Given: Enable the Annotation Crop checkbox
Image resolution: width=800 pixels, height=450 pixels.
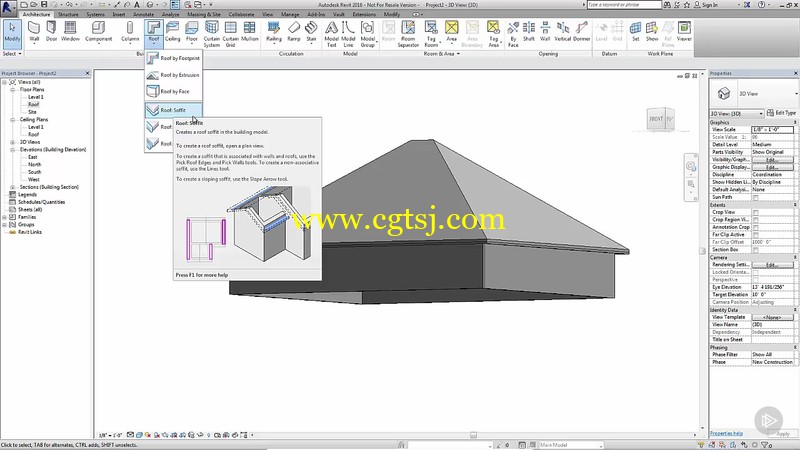Looking at the screenshot, I should 756,227.
